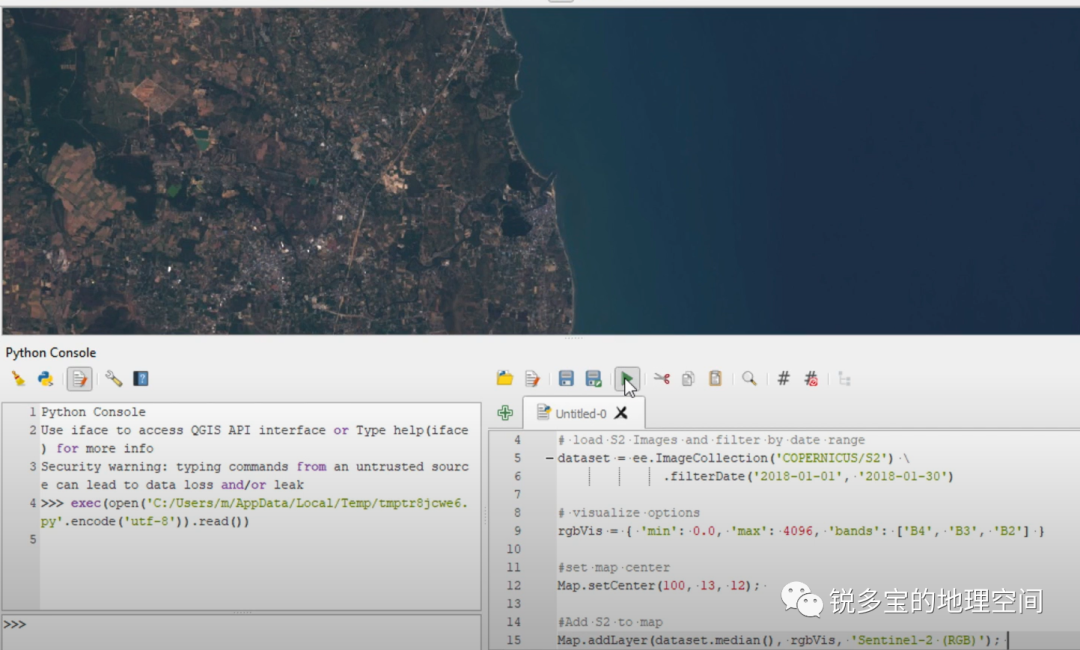
Task: Add a new editor tab
Action: 505,413
